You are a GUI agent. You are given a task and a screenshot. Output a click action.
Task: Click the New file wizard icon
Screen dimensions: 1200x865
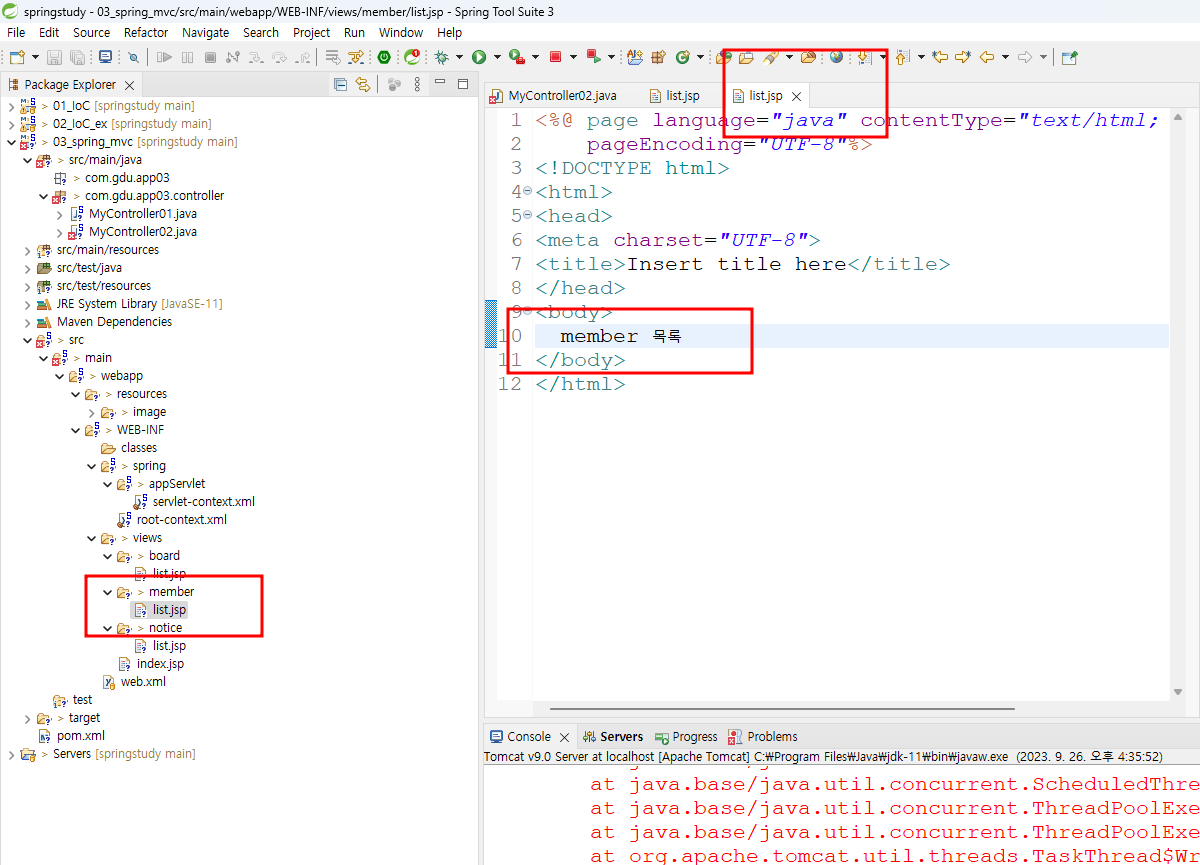[17, 57]
